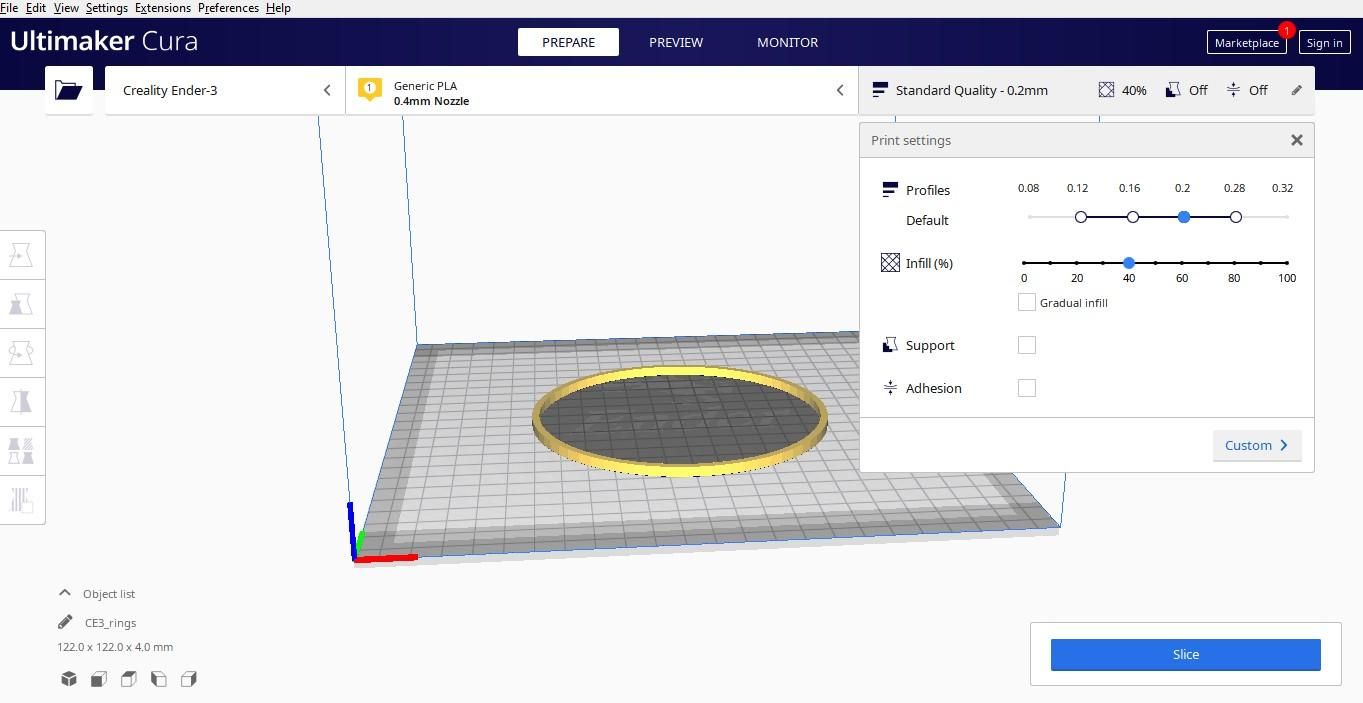Select the Mirror tool in left toolbar
Image resolution: width=1363 pixels, height=703 pixels.
21,402
